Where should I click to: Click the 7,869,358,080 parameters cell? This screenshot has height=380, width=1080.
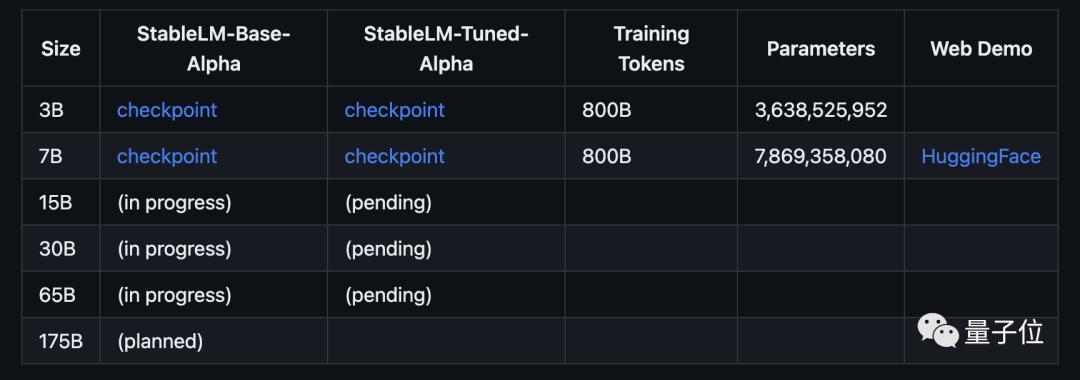[x=821, y=156]
